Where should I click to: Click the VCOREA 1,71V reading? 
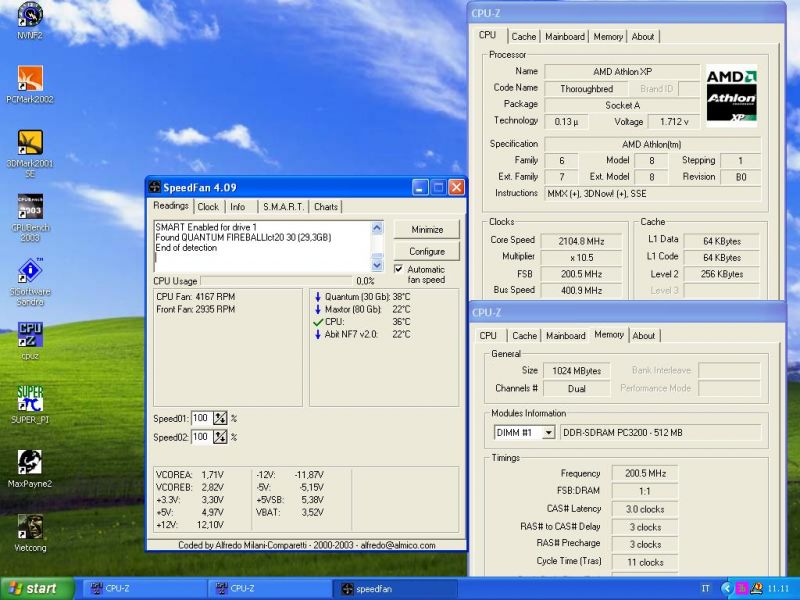pyautogui.click(x=189, y=474)
